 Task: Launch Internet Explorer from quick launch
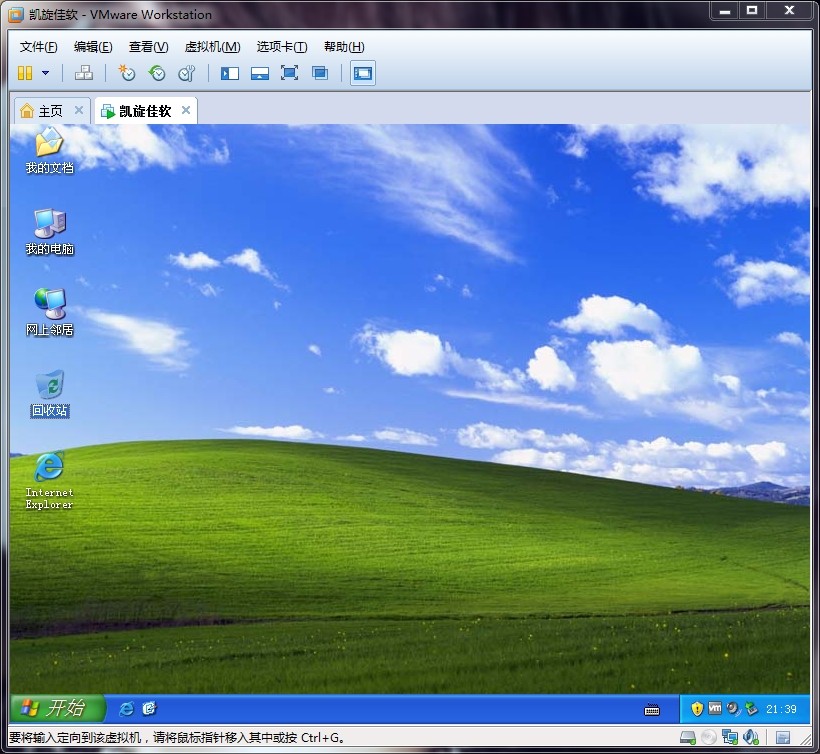click(x=127, y=709)
